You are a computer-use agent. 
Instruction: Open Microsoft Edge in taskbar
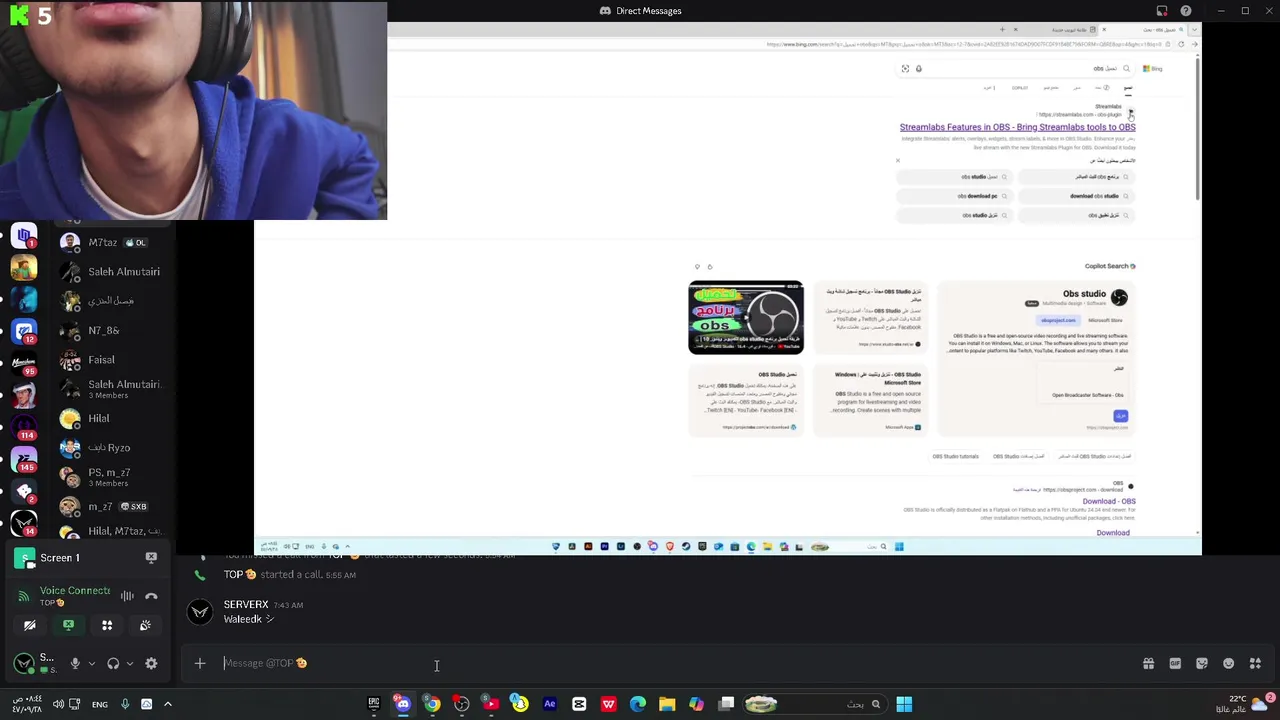(x=638, y=704)
